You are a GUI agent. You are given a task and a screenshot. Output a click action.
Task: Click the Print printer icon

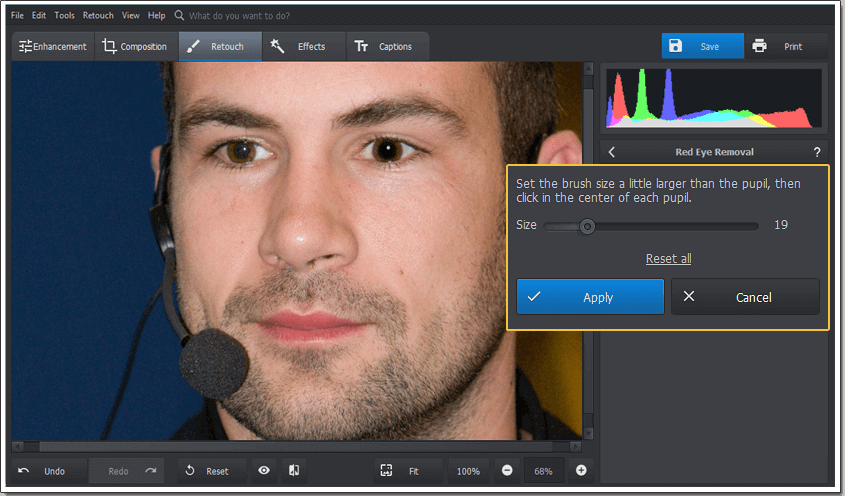click(x=760, y=46)
